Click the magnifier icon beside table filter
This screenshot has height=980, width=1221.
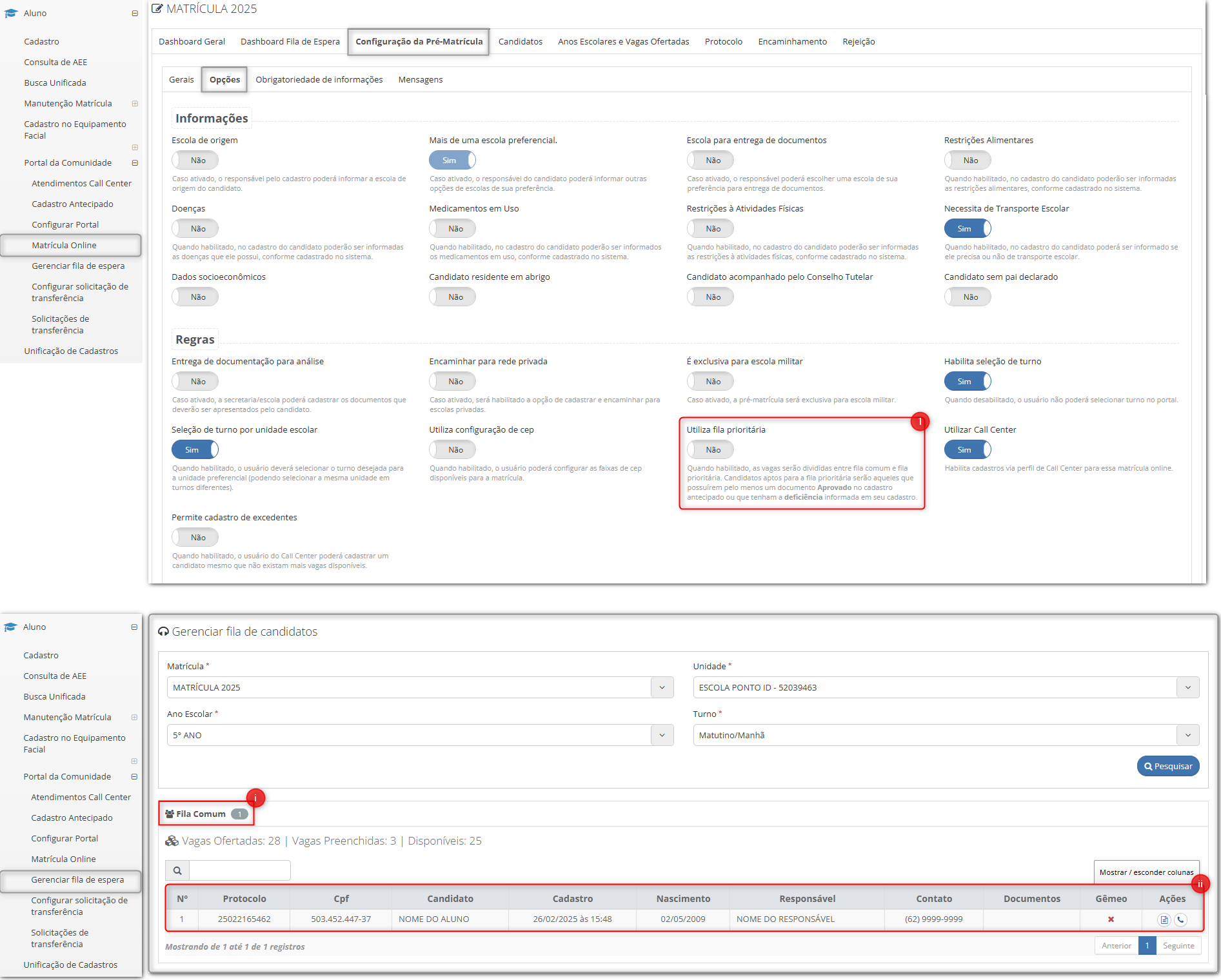click(x=177, y=870)
